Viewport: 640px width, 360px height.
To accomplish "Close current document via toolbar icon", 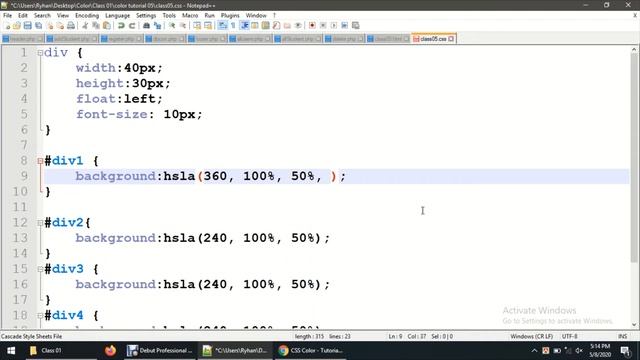I will (49, 26).
